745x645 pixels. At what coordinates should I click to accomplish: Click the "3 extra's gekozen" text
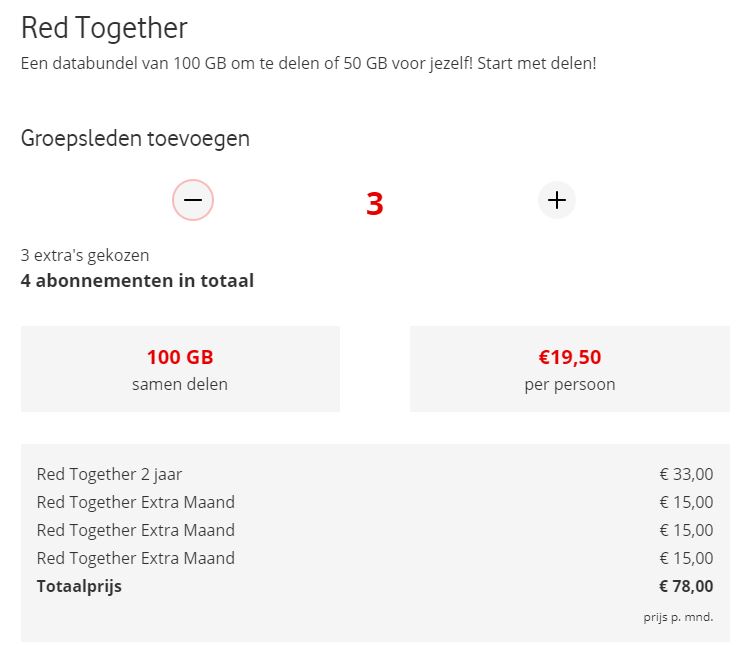point(85,255)
